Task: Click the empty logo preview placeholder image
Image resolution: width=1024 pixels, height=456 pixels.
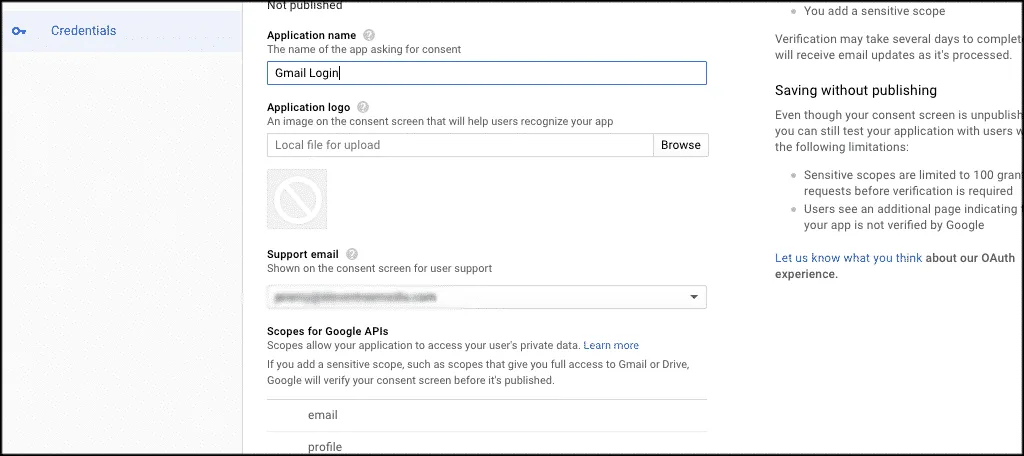Action: click(297, 199)
